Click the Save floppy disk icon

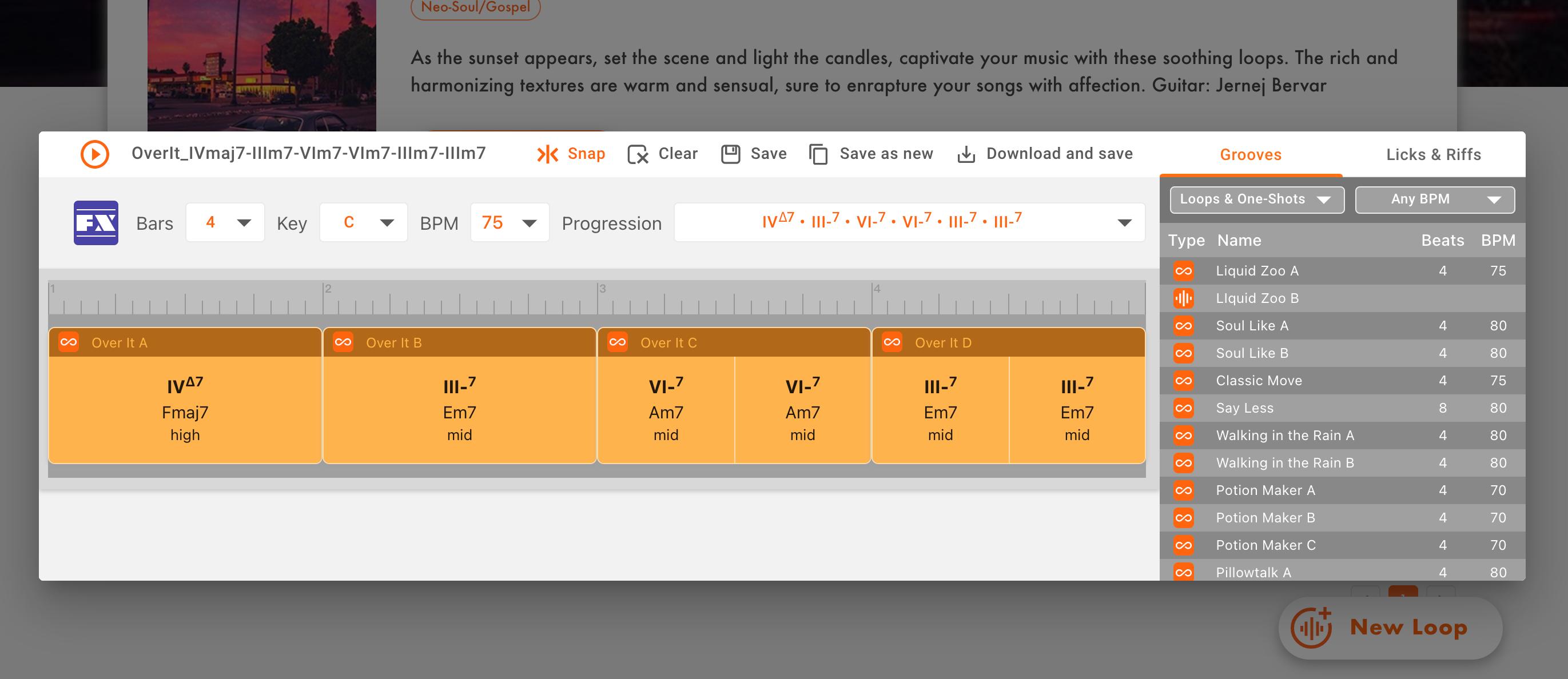(730, 154)
